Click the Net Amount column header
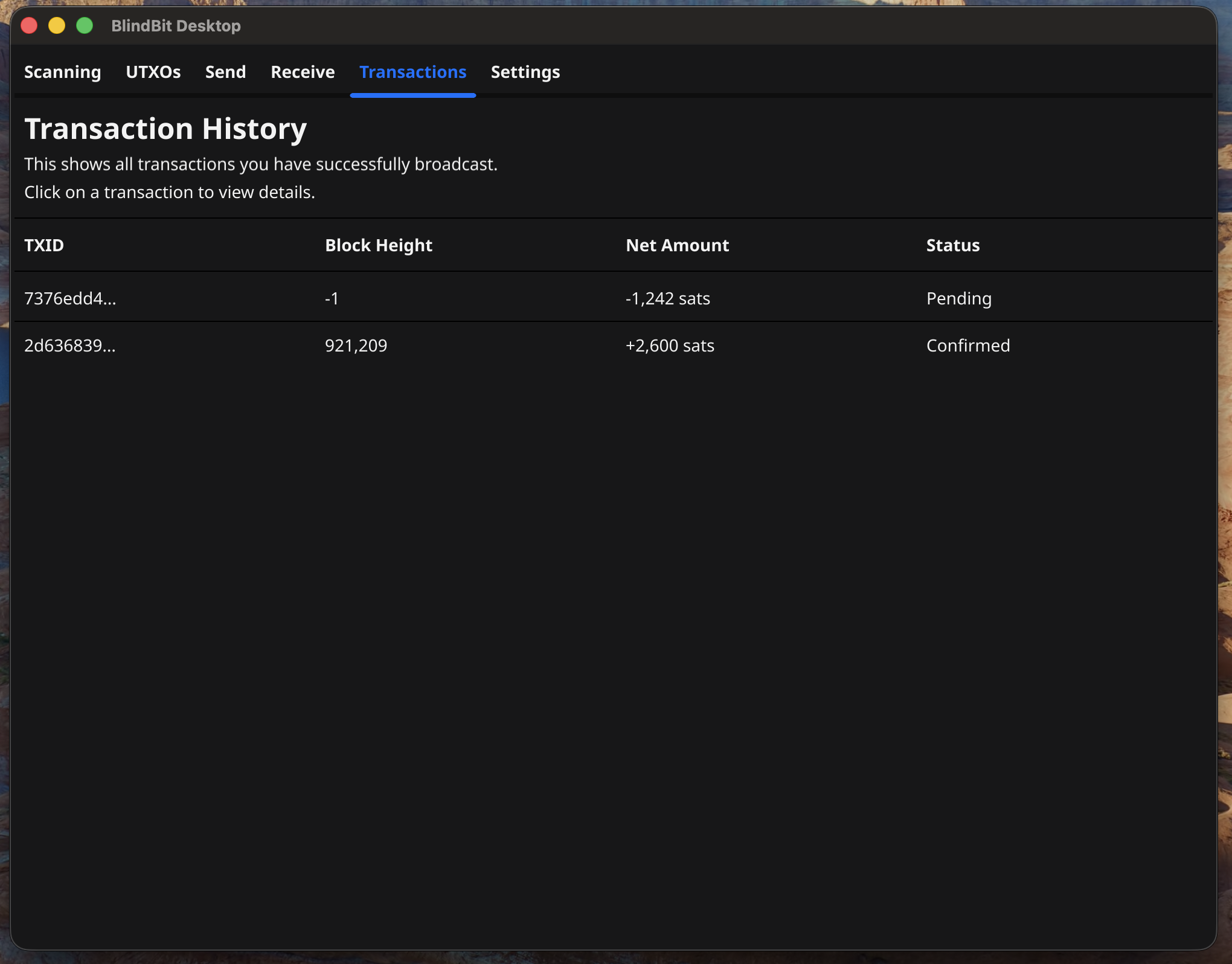The height and width of the screenshot is (964, 1232). pyautogui.click(x=677, y=245)
